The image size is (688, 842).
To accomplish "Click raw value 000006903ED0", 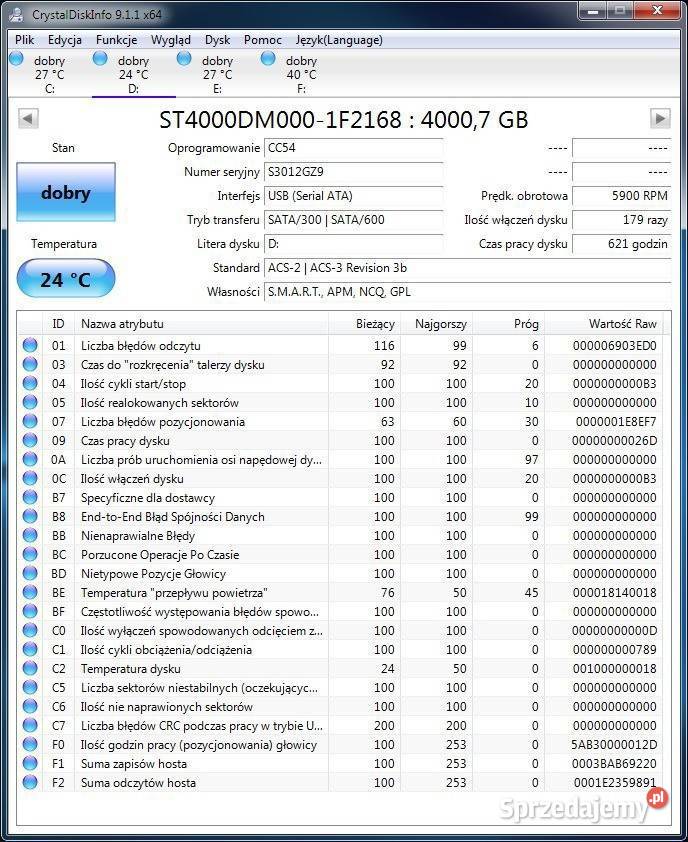I will pyautogui.click(x=614, y=345).
